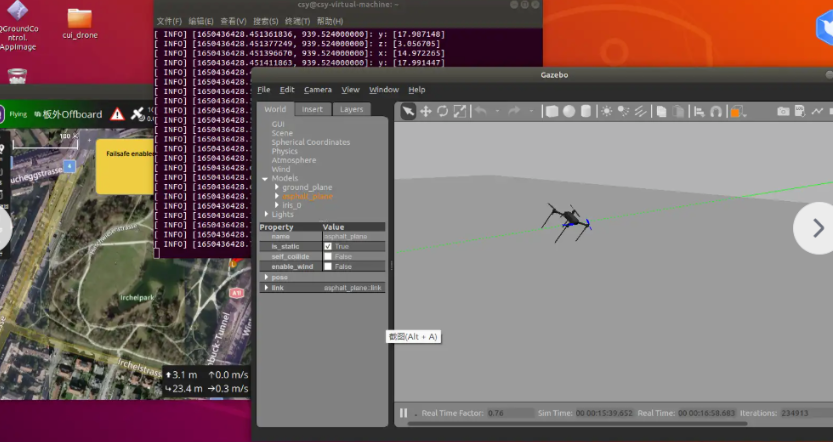Expand the pose property row
835x442 pixels.
tap(266, 277)
